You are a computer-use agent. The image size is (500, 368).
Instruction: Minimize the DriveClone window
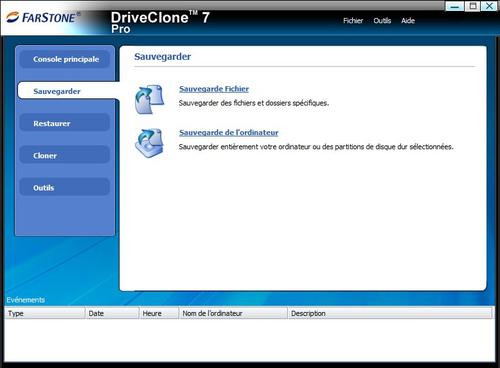pos(455,6)
